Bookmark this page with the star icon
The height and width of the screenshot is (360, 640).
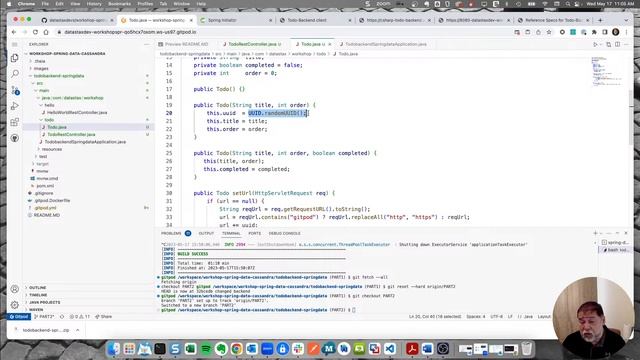coord(549,32)
